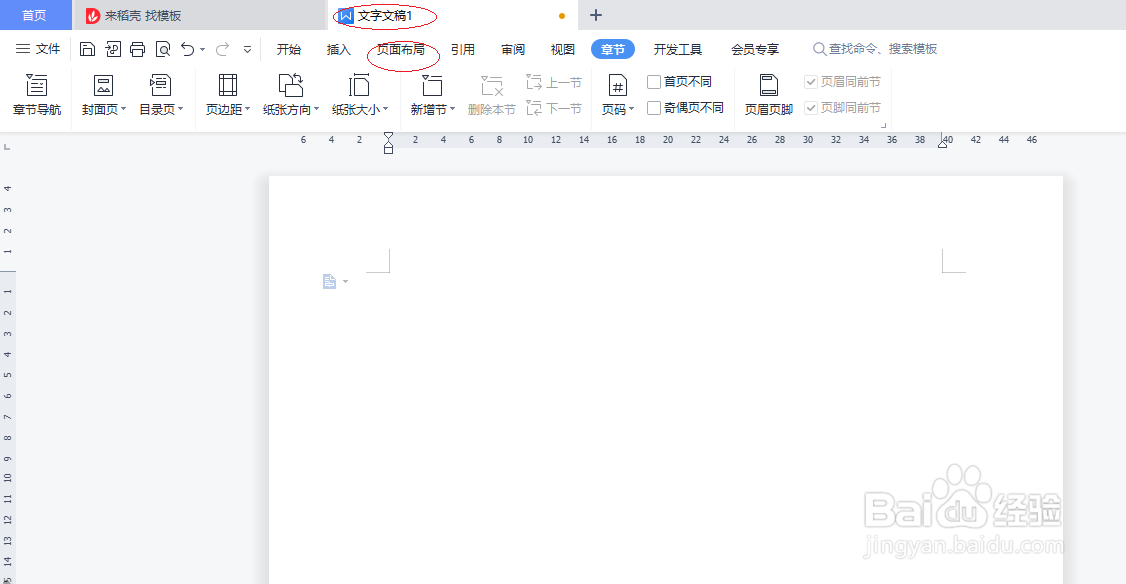Image resolution: width=1126 pixels, height=584 pixels.
Task: Click the 查找命令 search icon
Action: (819, 48)
